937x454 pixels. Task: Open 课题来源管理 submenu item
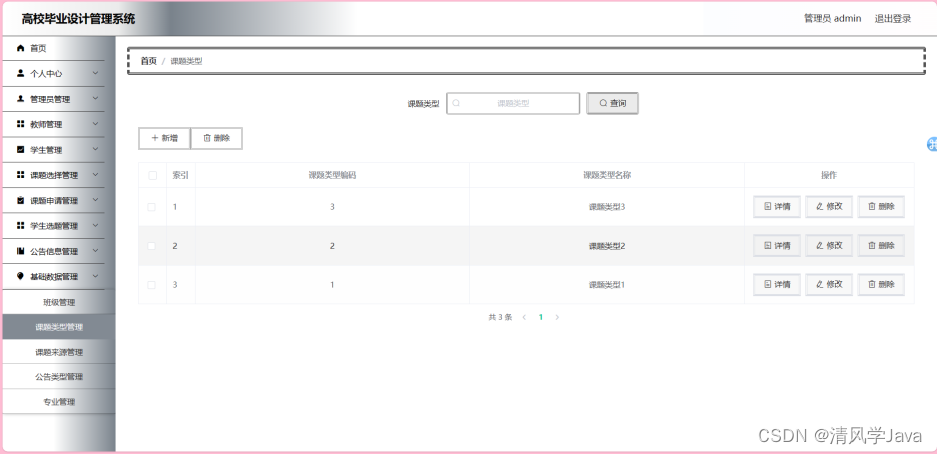[59, 352]
